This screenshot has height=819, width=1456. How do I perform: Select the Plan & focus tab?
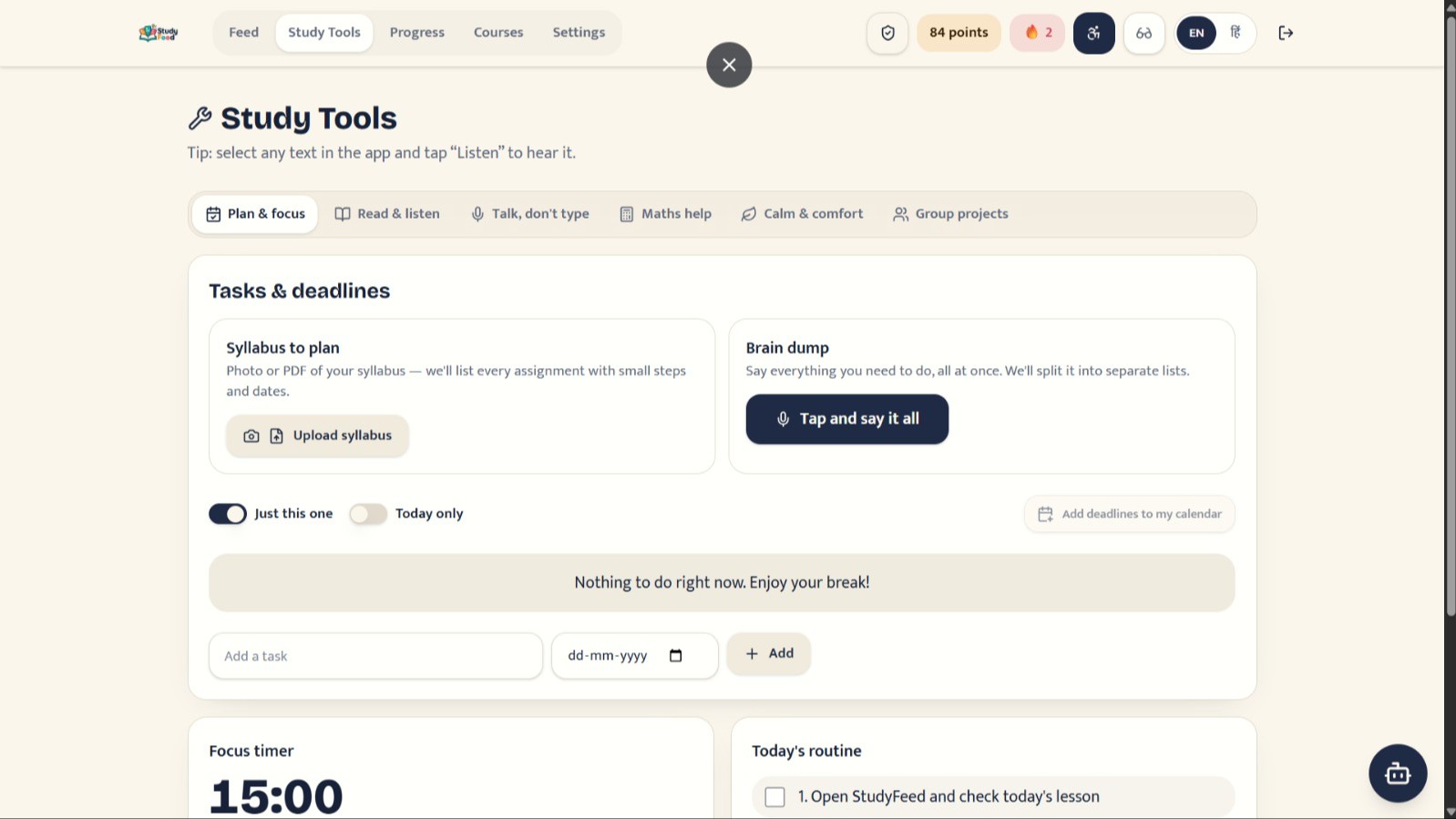tap(255, 214)
